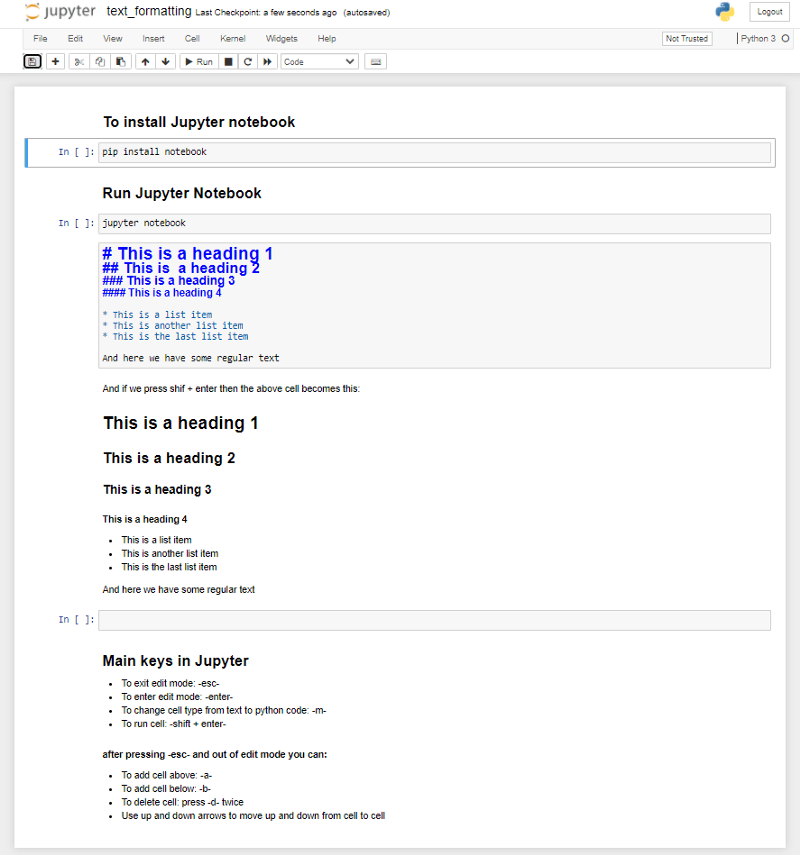Click rendered 'This is a heading 1'
The height and width of the screenshot is (855, 800).
(181, 423)
